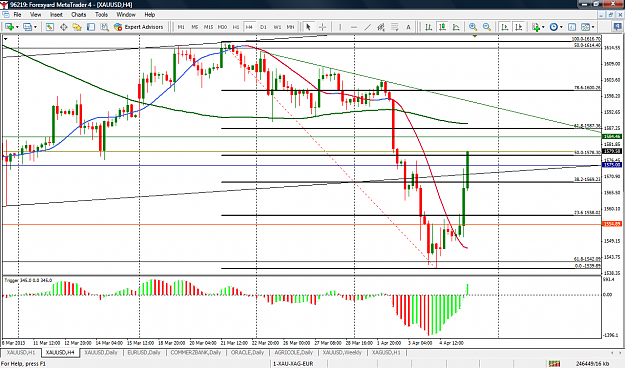Open the Indicators dropdown arrow
Viewport: 625px width, 368px height.
[x=543, y=27]
